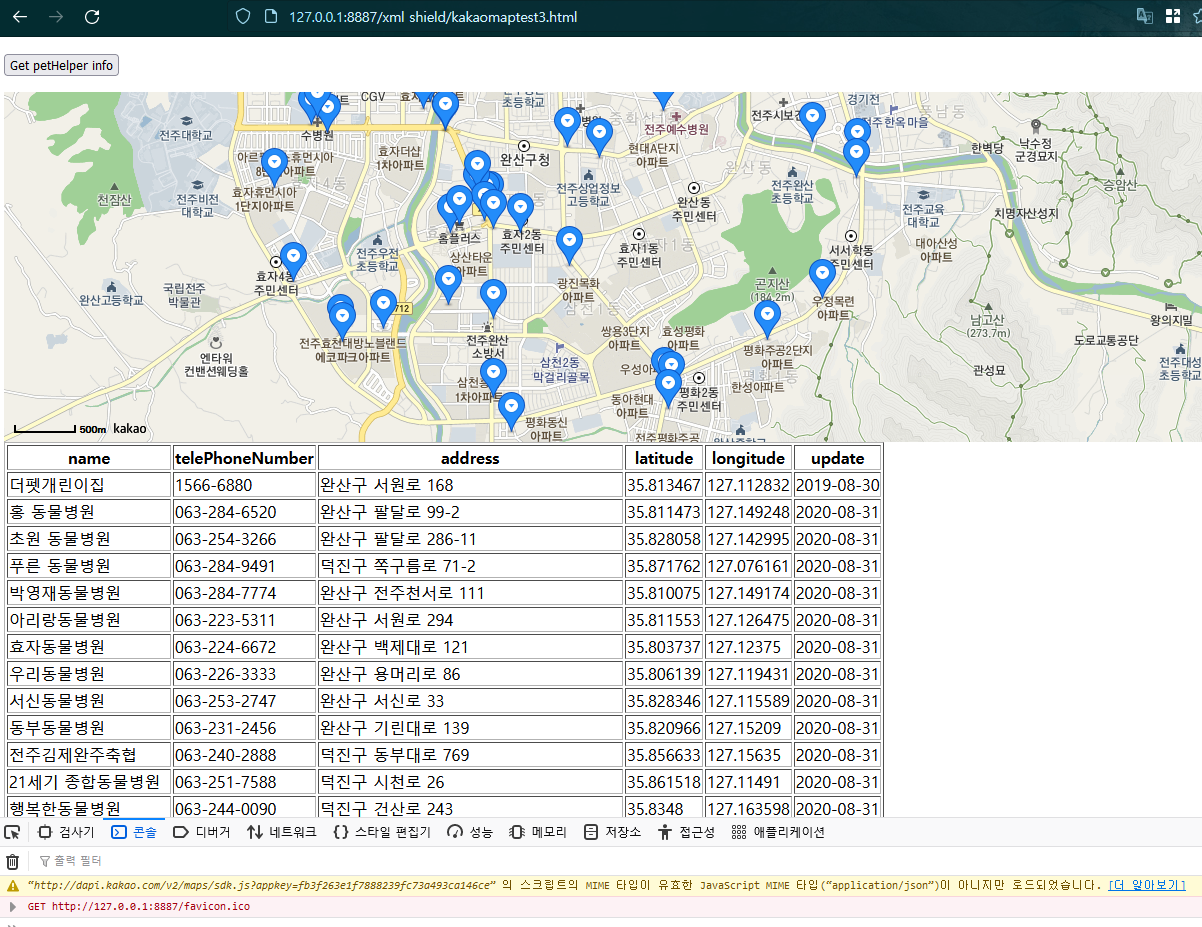Switch to 검사기 inspector tab

66,832
